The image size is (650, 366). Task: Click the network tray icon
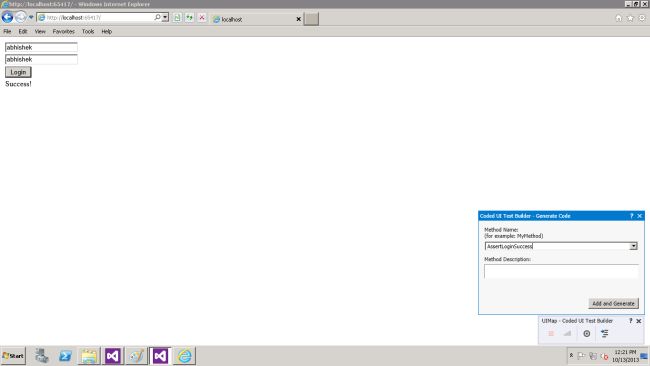(x=593, y=356)
